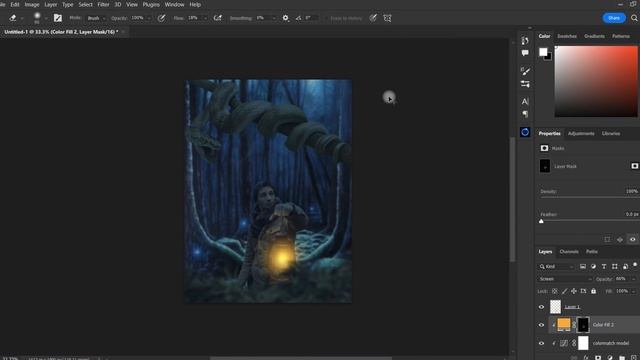640x360 pixels.
Task: Filter layers by shape layers icon
Action: (x=614, y=267)
